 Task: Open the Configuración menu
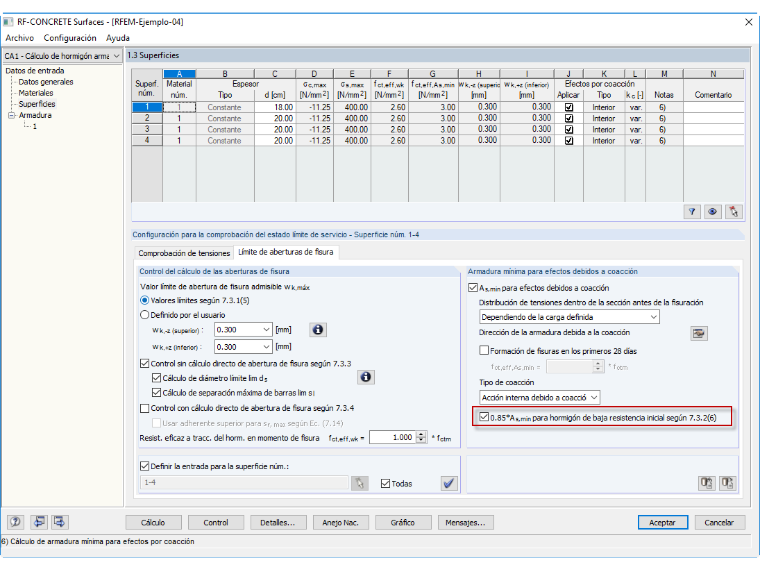click(x=70, y=38)
